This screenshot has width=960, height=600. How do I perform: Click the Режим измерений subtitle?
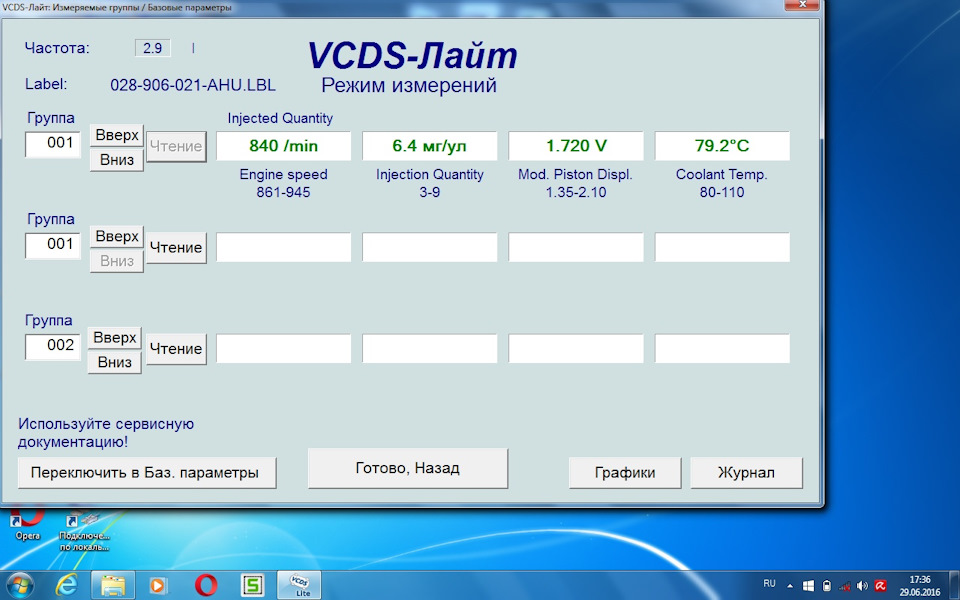click(409, 85)
